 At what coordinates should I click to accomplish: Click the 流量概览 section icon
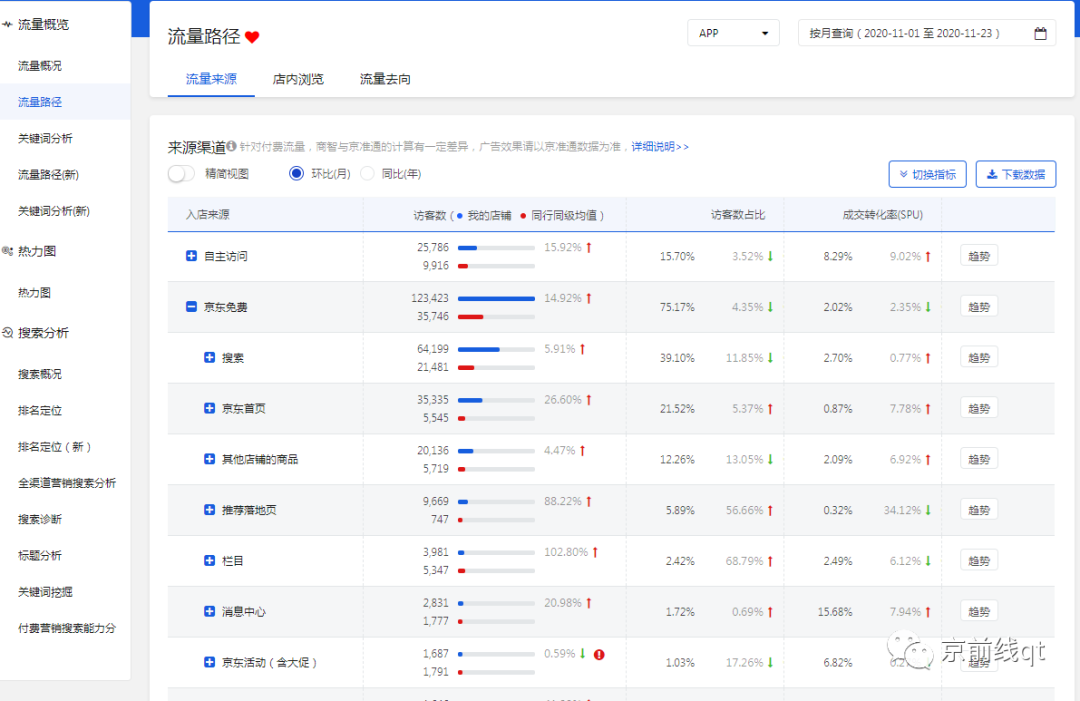(7, 25)
